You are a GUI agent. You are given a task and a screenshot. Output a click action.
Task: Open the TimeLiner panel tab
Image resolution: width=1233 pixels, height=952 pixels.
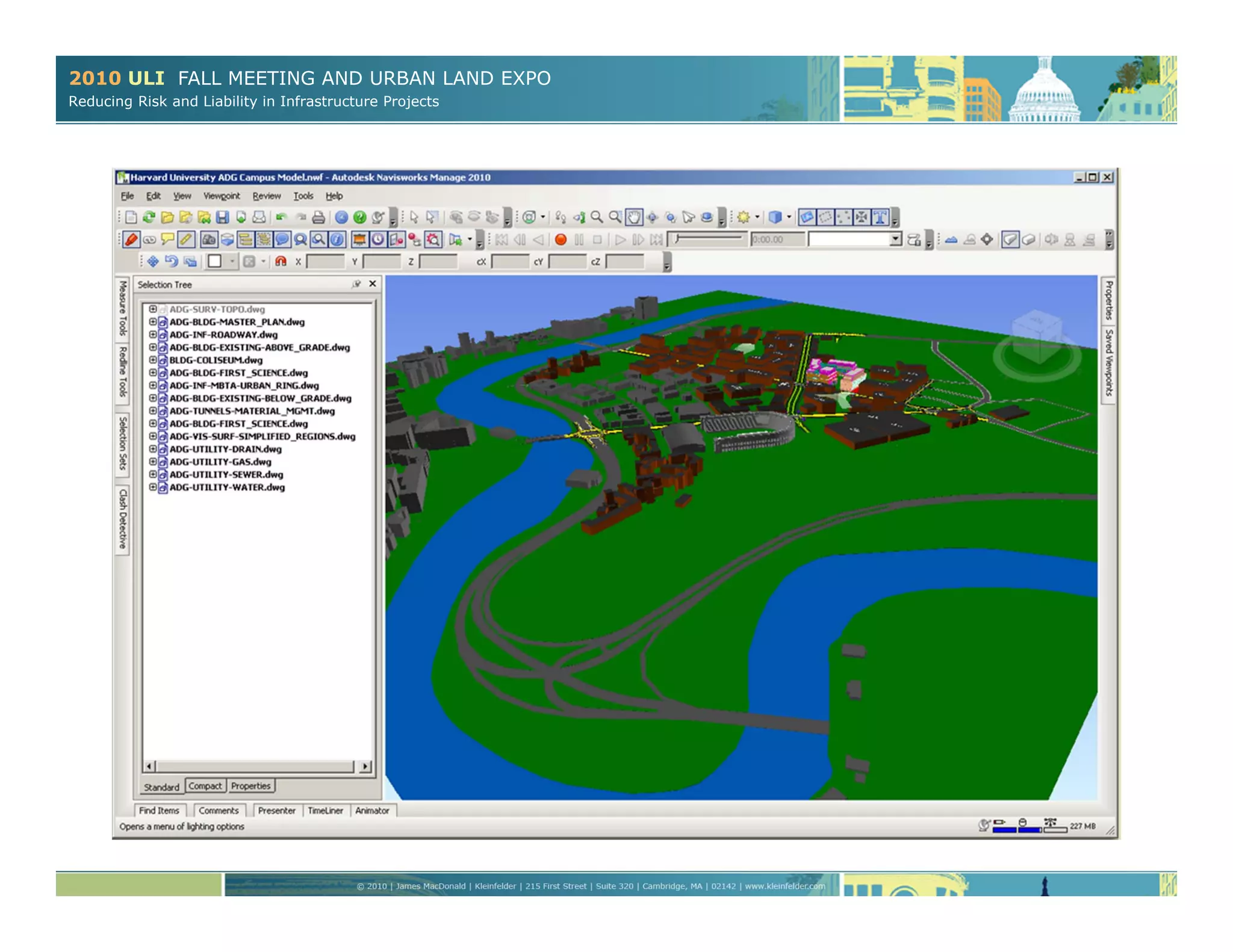pos(325,811)
